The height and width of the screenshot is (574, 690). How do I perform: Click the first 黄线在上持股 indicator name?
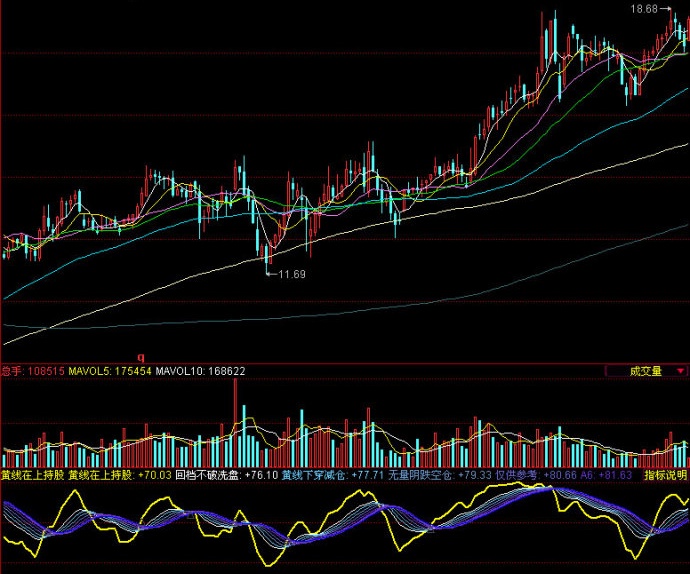[33, 475]
